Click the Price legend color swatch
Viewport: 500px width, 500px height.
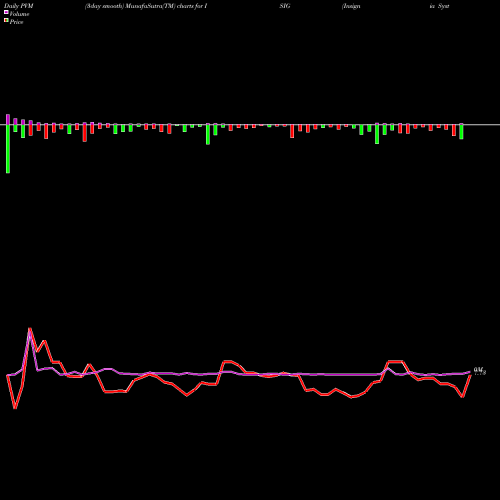6,21
